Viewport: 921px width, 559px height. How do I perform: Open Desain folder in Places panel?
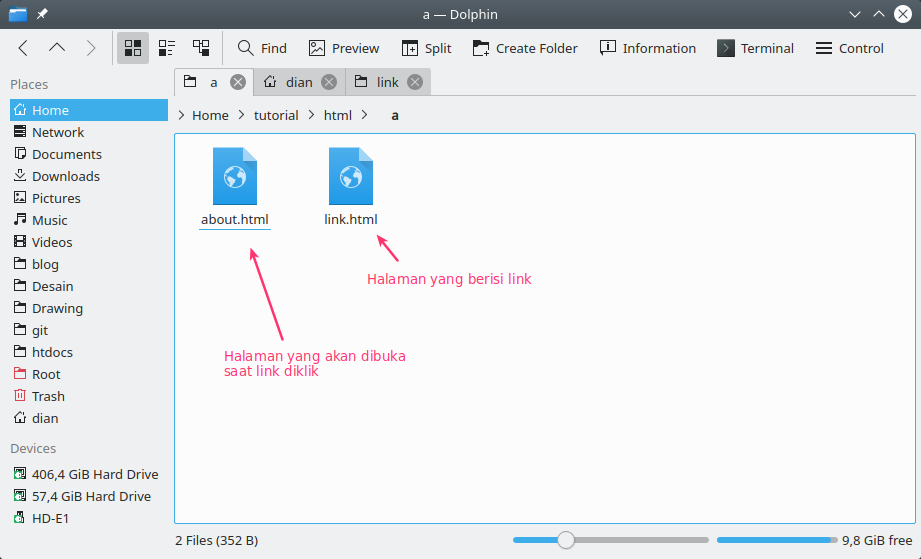click(89, 287)
